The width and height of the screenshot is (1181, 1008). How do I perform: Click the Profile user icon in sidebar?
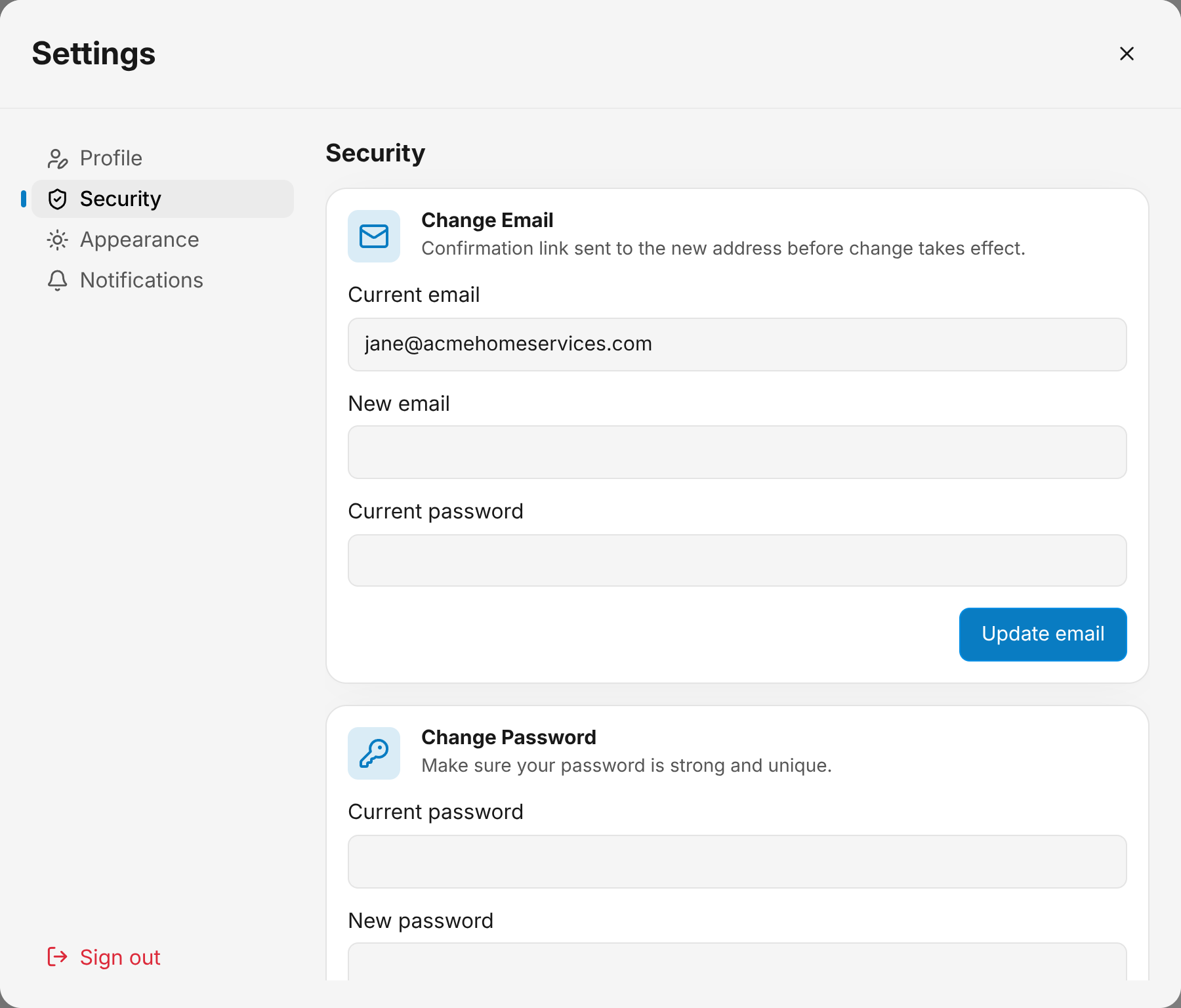pyautogui.click(x=57, y=158)
